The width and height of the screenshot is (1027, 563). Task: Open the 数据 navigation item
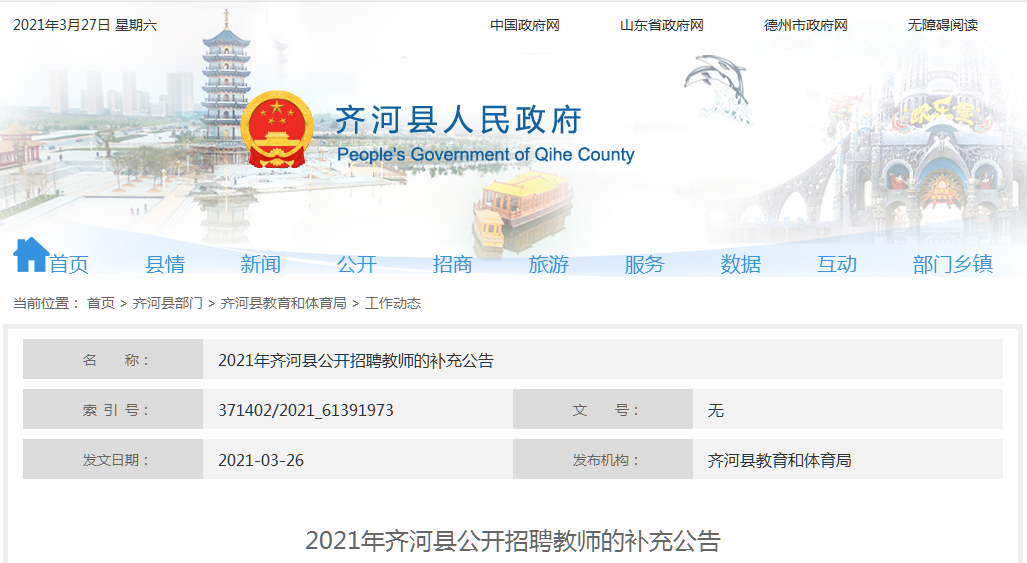(x=741, y=264)
